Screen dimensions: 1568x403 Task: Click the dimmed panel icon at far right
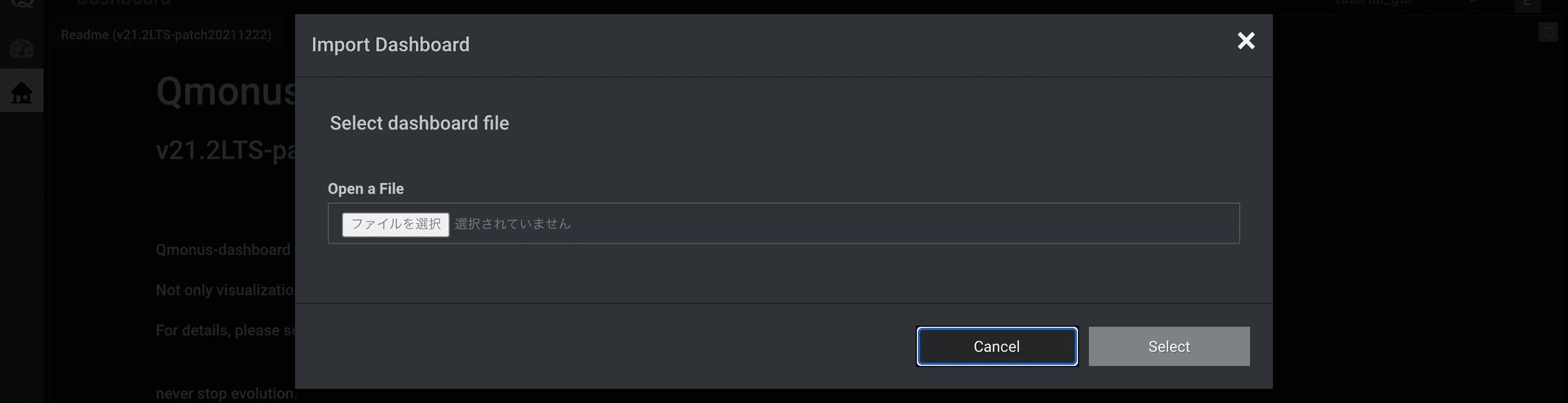(x=1548, y=32)
